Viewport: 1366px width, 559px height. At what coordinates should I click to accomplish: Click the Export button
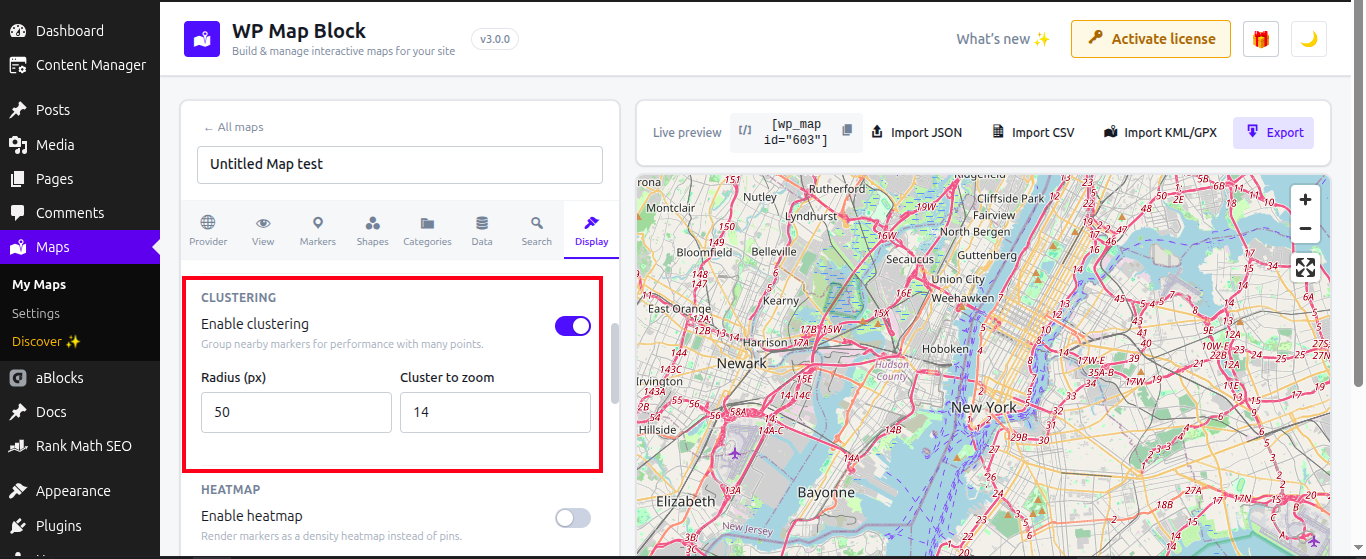(x=1274, y=132)
